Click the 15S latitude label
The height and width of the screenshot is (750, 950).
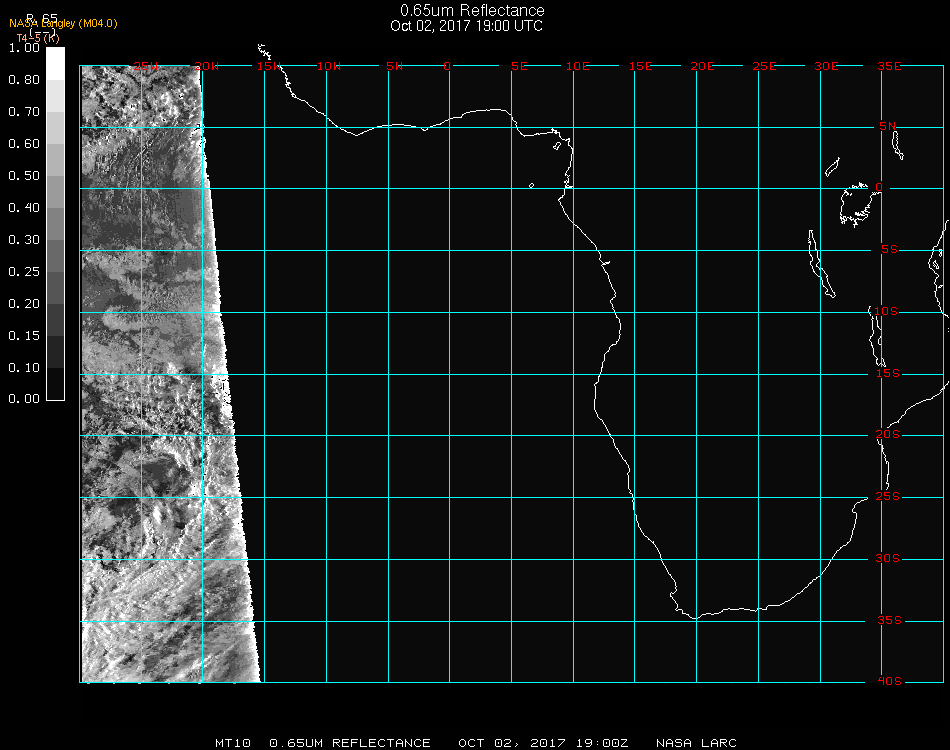pyautogui.click(x=888, y=374)
